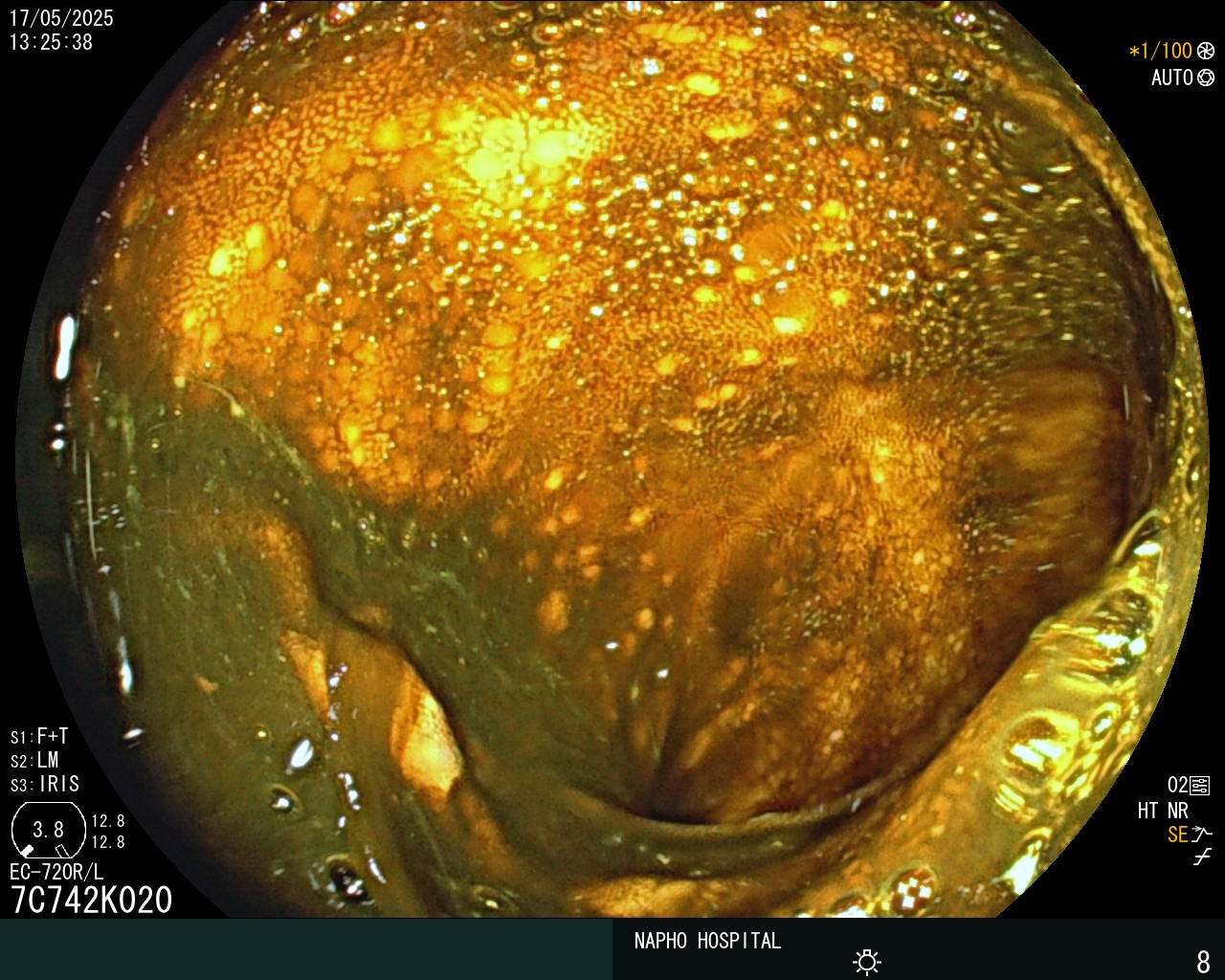
Task: Select the sliders settings icon beside 02
Action: click(1200, 786)
